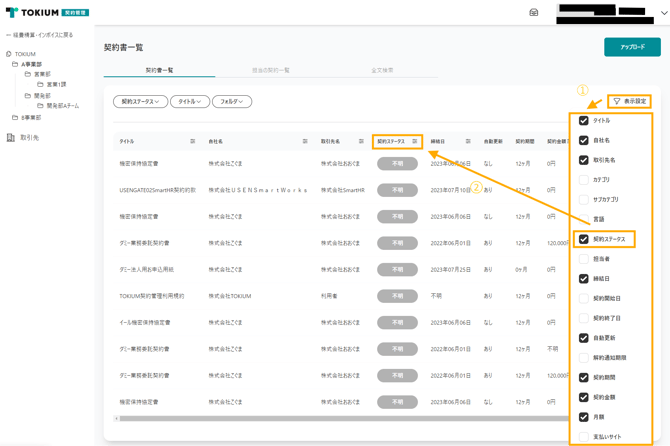670x446 pixels.
Task: Open the フォルダ filter dropdown
Action: tap(231, 102)
